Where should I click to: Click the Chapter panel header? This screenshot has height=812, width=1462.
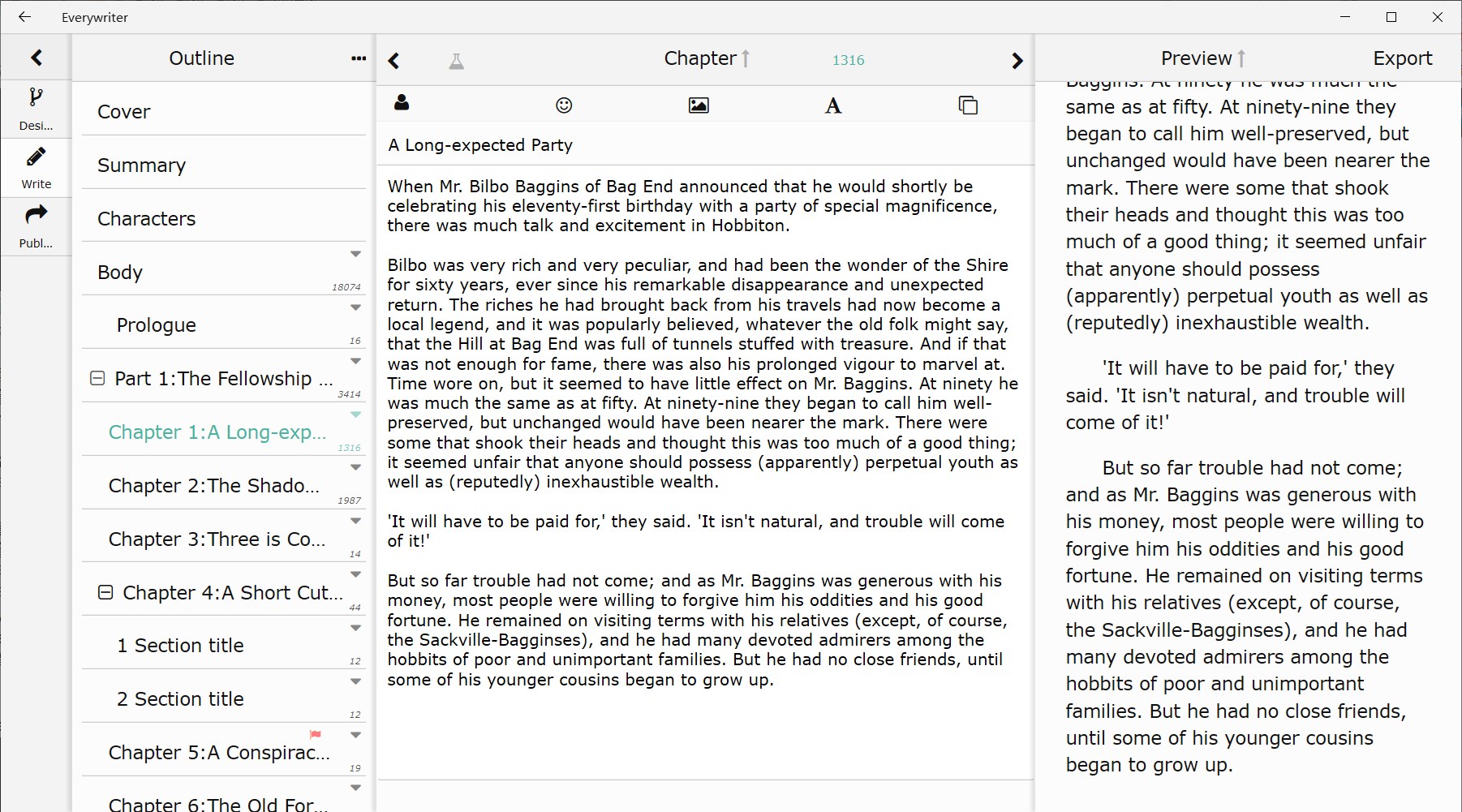(x=700, y=58)
